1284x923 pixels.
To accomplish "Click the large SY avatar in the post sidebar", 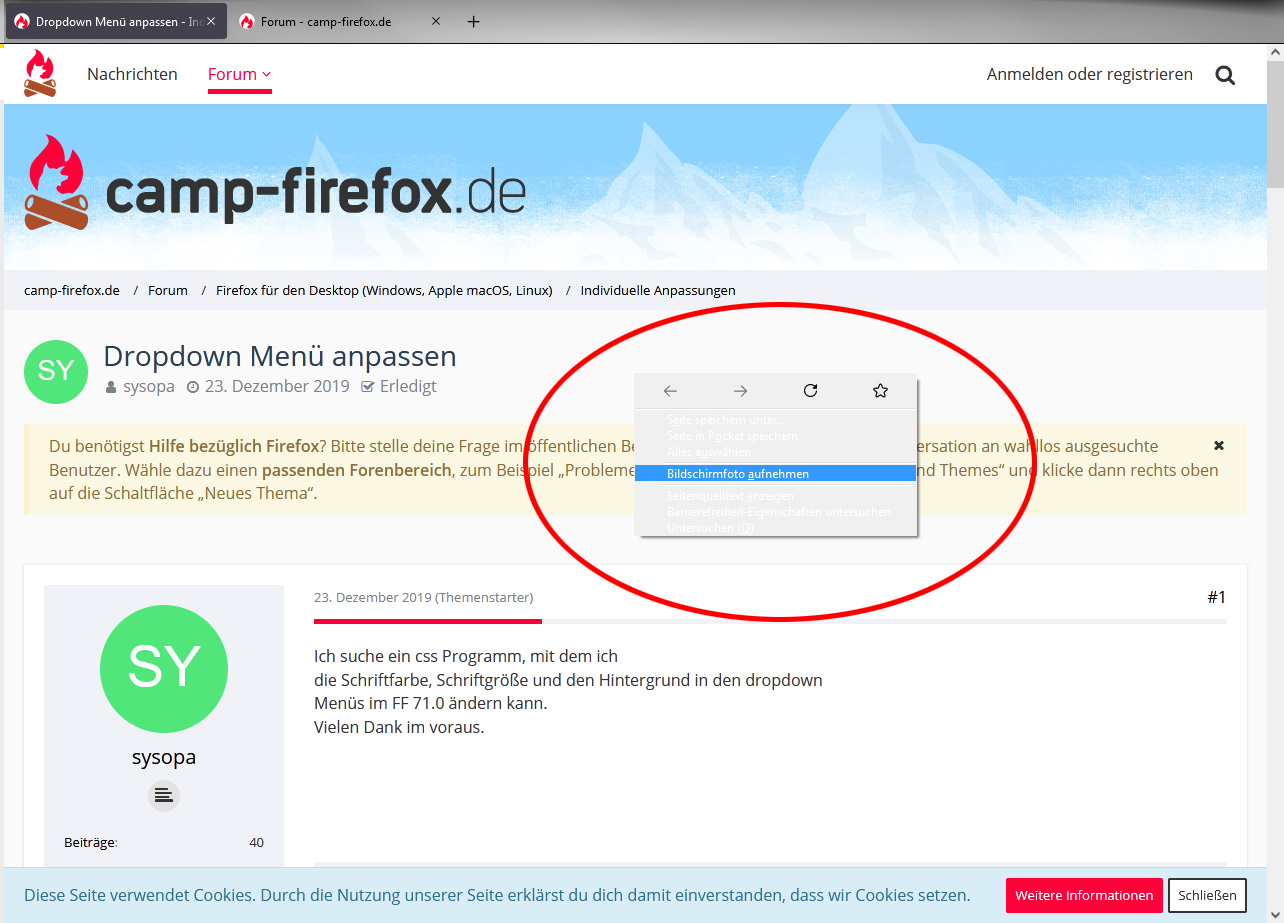I will [164, 669].
